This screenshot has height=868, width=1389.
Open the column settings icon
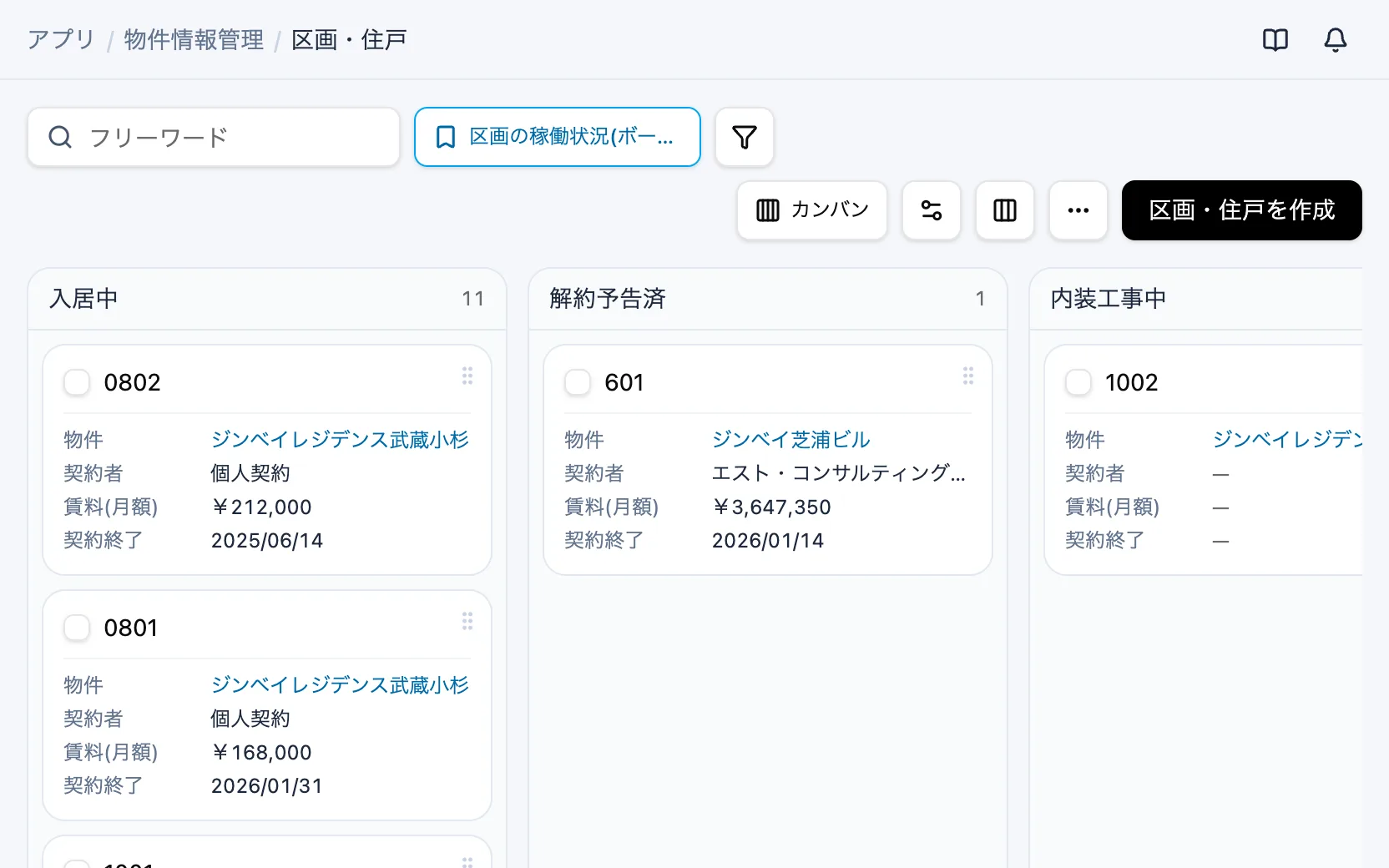click(x=1005, y=210)
